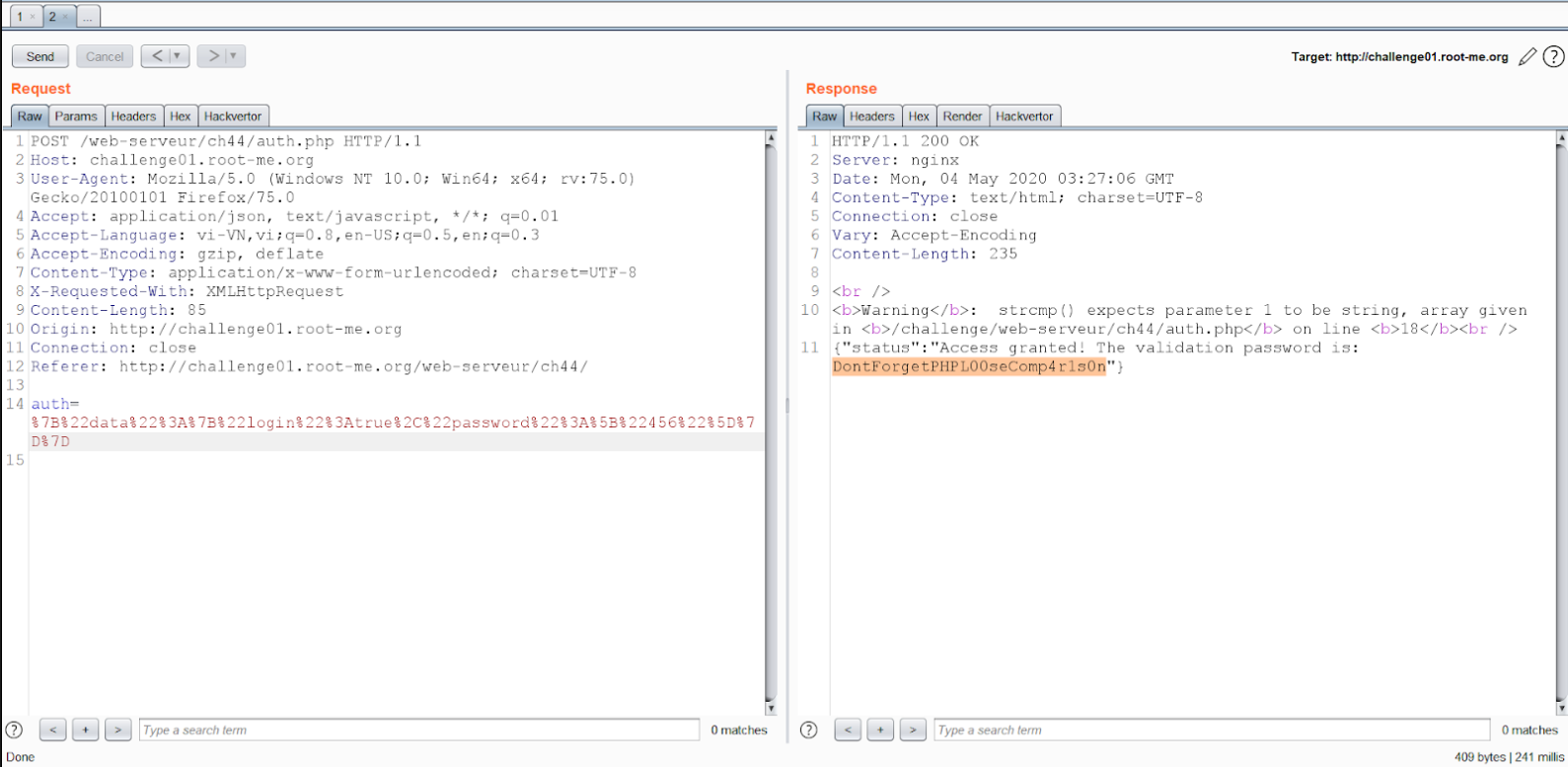Show the Request Hex tab

181,116
